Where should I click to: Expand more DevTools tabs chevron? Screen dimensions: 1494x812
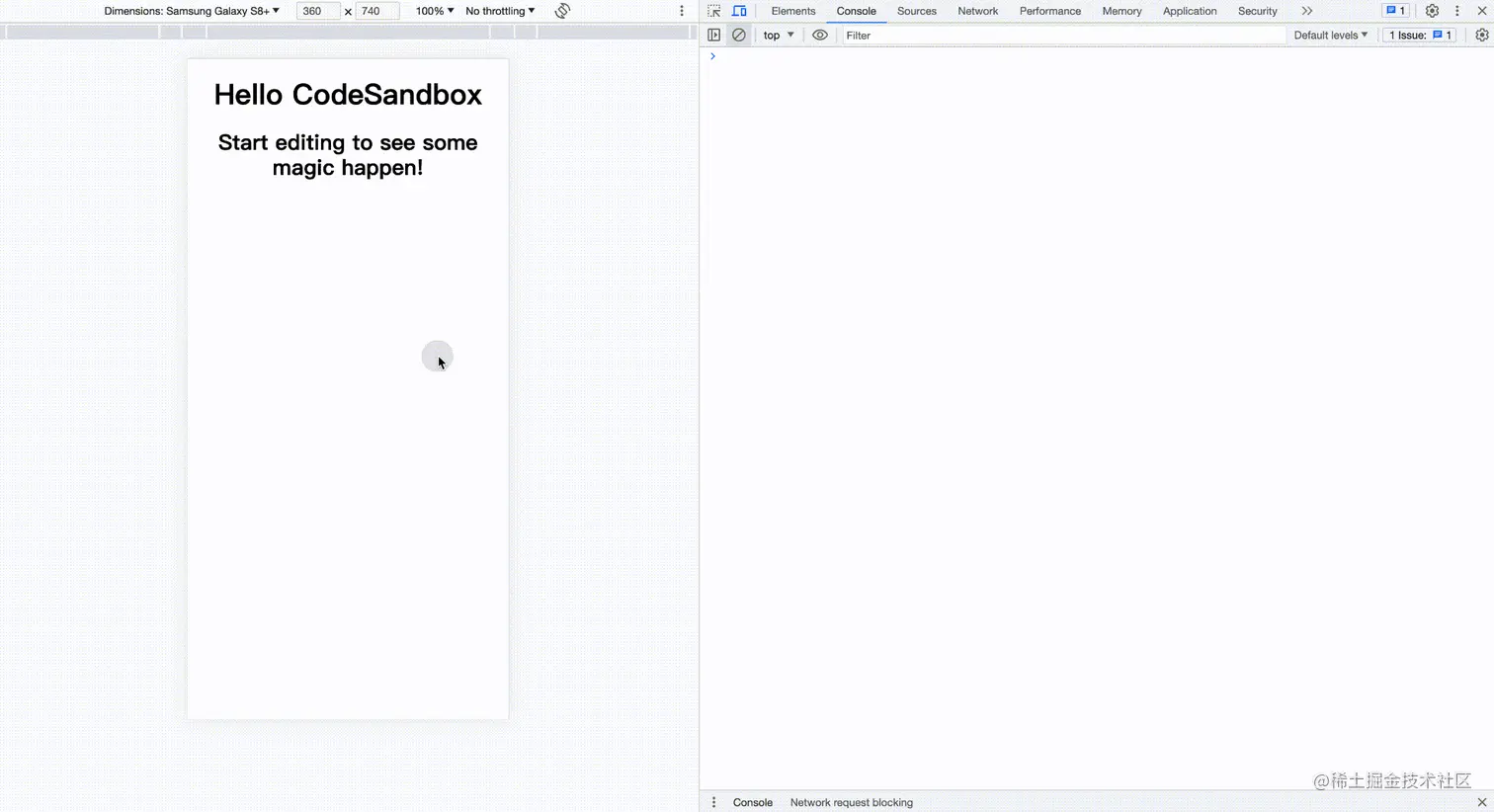(x=1307, y=11)
